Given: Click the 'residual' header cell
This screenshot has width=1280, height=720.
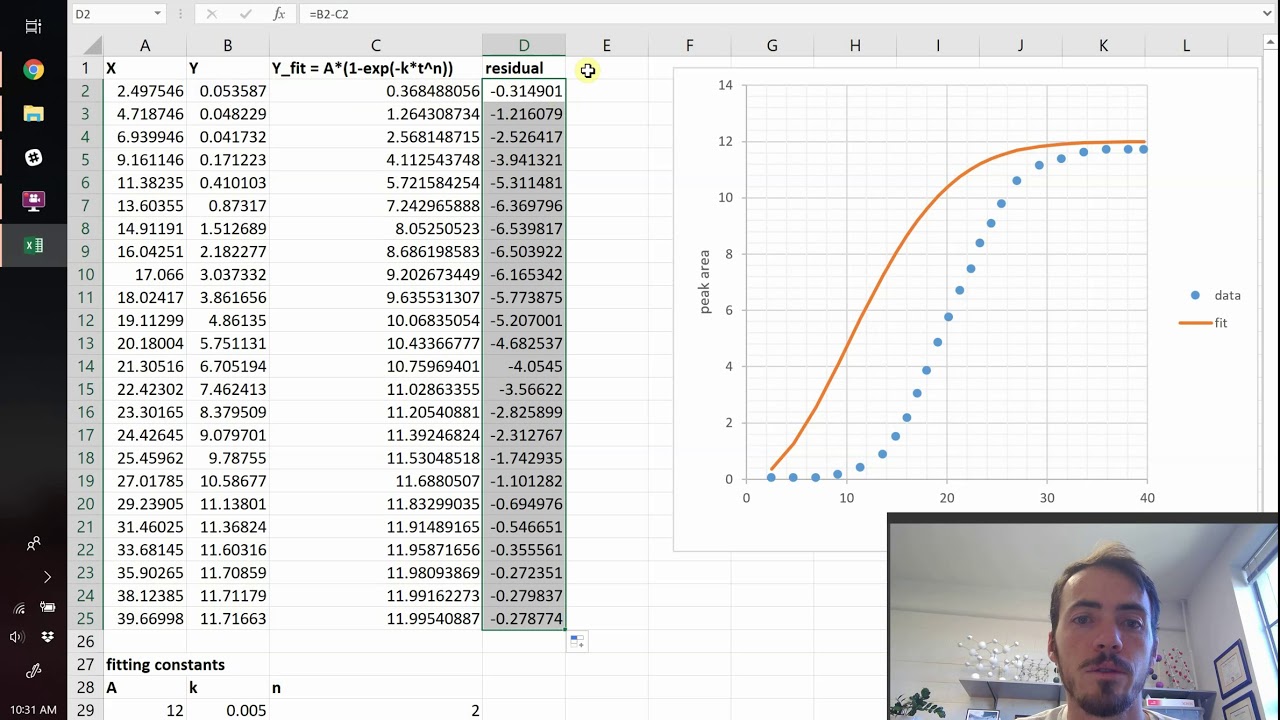Looking at the screenshot, I should [523, 68].
